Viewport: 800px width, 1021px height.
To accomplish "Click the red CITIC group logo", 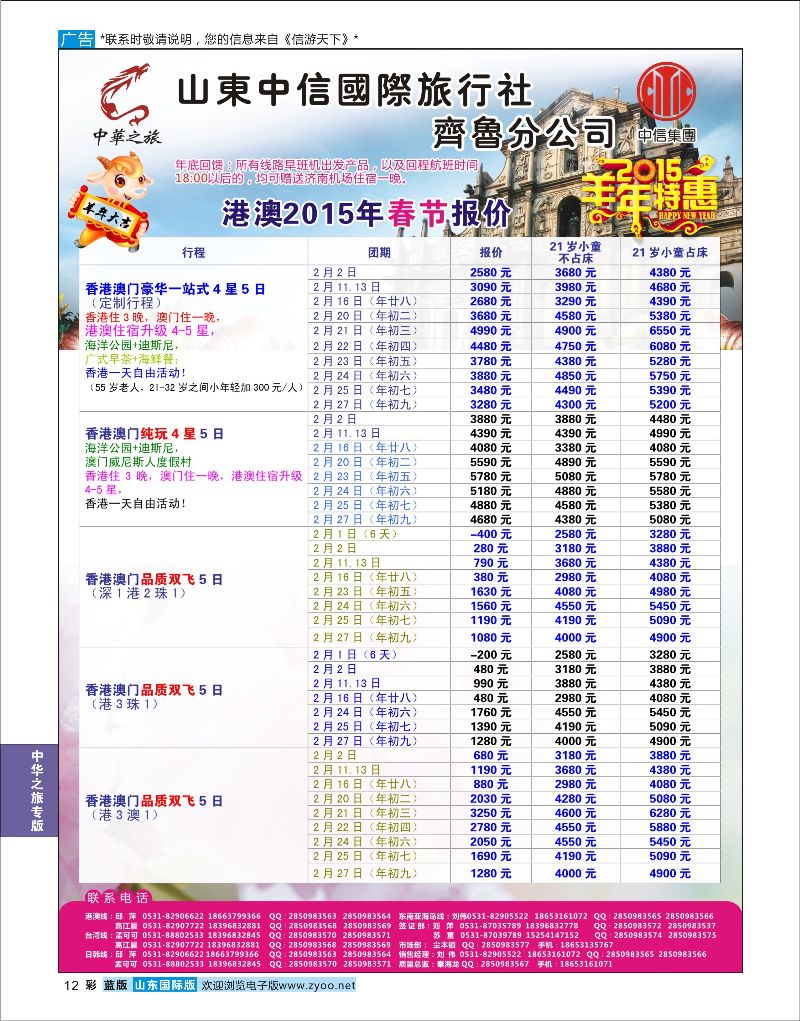I will coord(666,91).
